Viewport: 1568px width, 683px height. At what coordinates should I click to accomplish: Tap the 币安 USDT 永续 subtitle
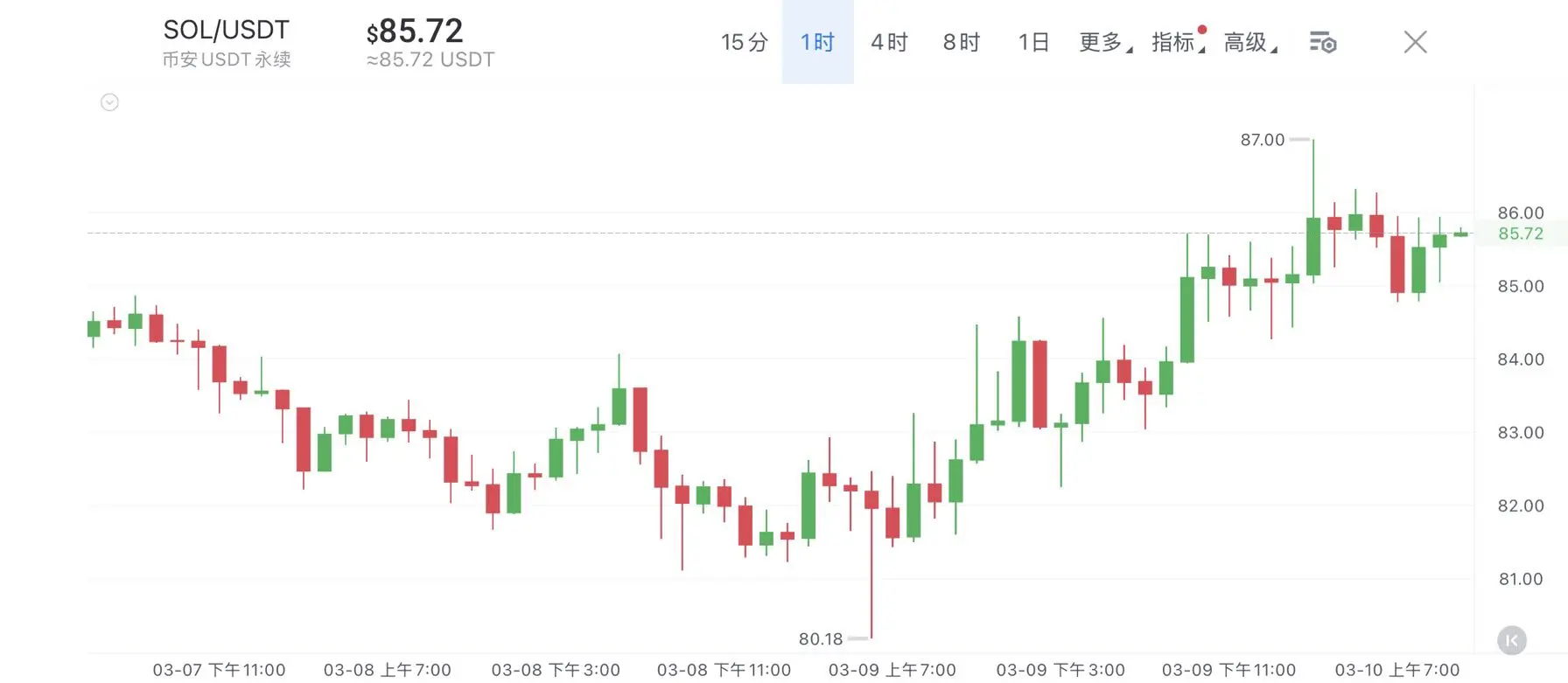click(227, 59)
